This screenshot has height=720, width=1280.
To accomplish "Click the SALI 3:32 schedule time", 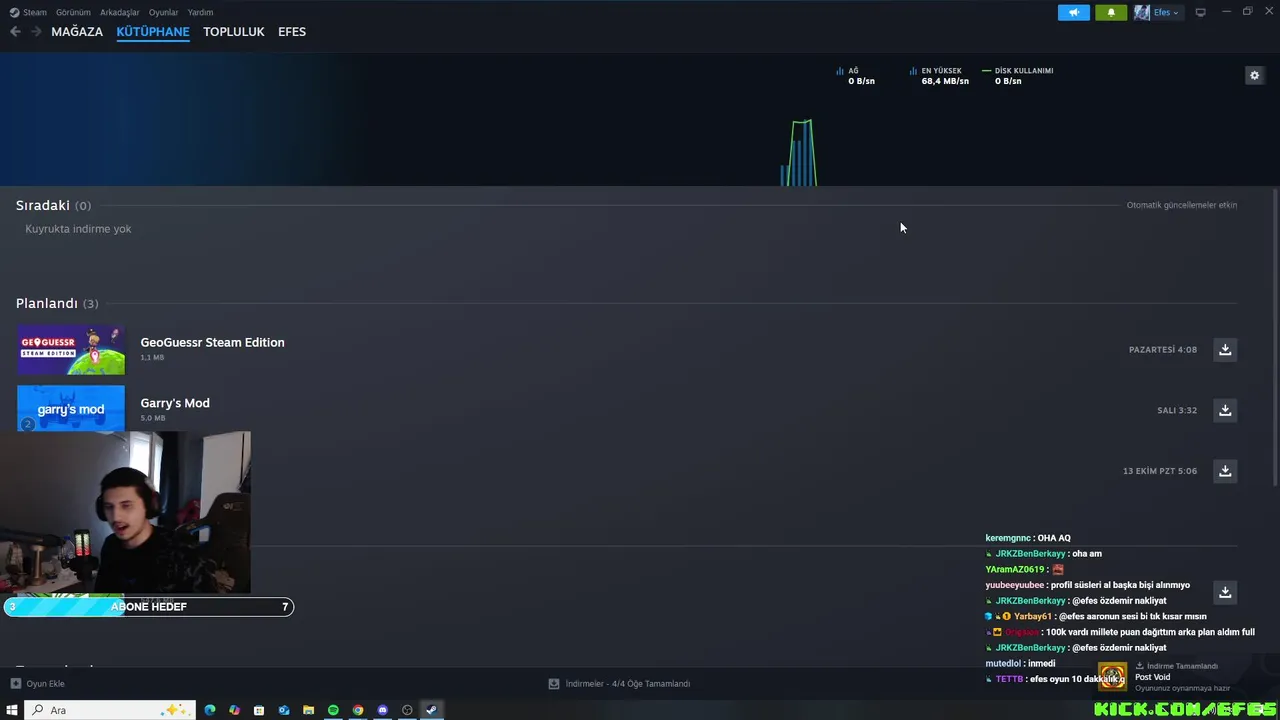I will [1177, 410].
